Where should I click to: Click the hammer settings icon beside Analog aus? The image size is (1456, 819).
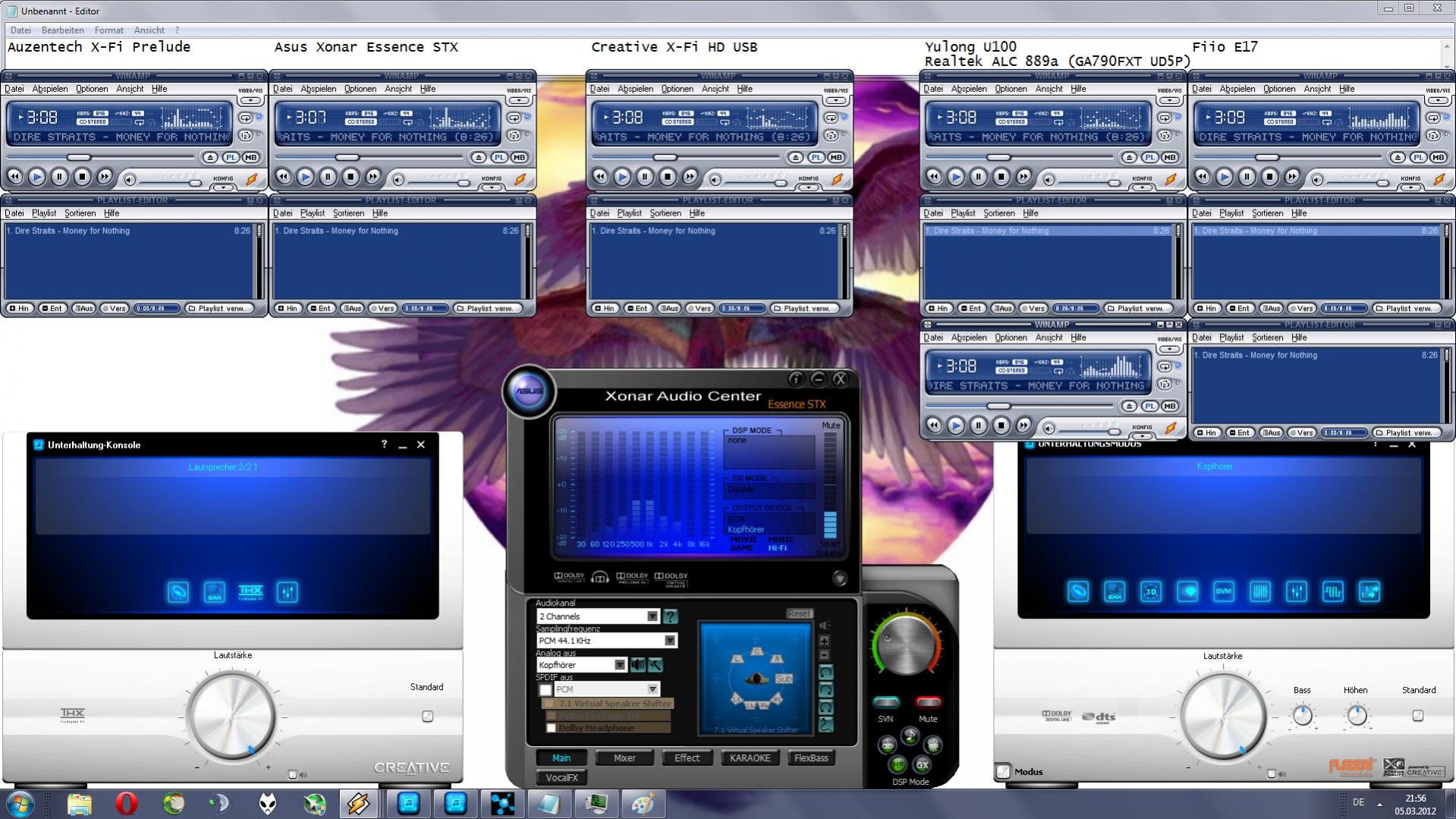(656, 665)
